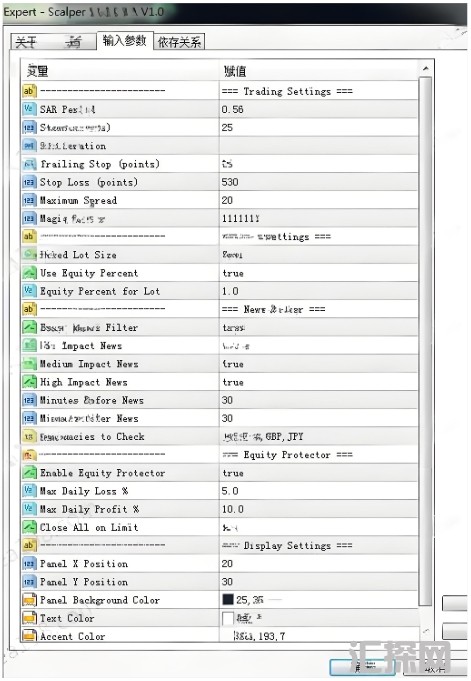Click the confirm button at the bottom

pos(361,666)
